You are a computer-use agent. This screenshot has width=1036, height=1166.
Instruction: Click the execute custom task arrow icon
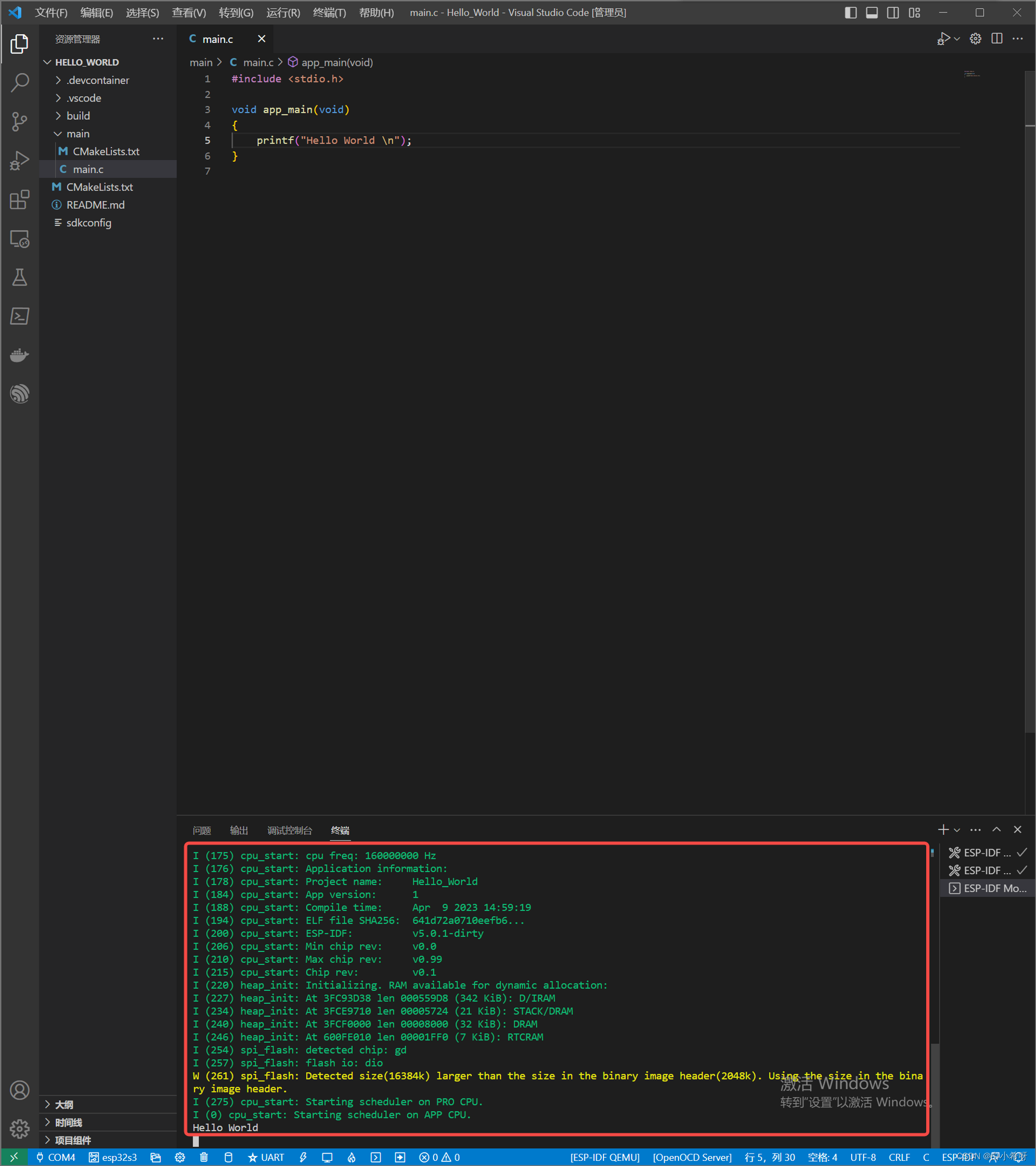pyautogui.click(x=400, y=1157)
